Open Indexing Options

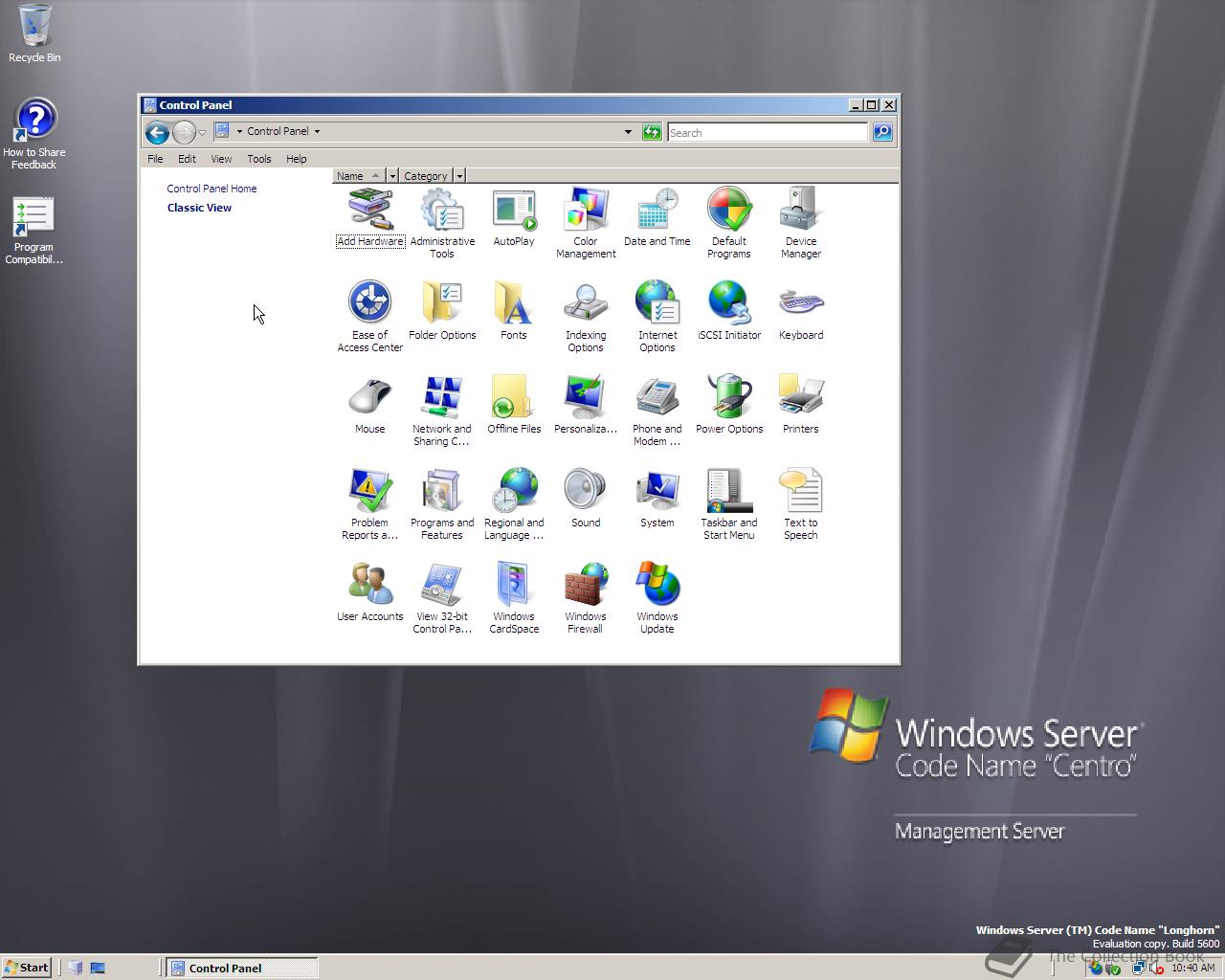coord(586,318)
